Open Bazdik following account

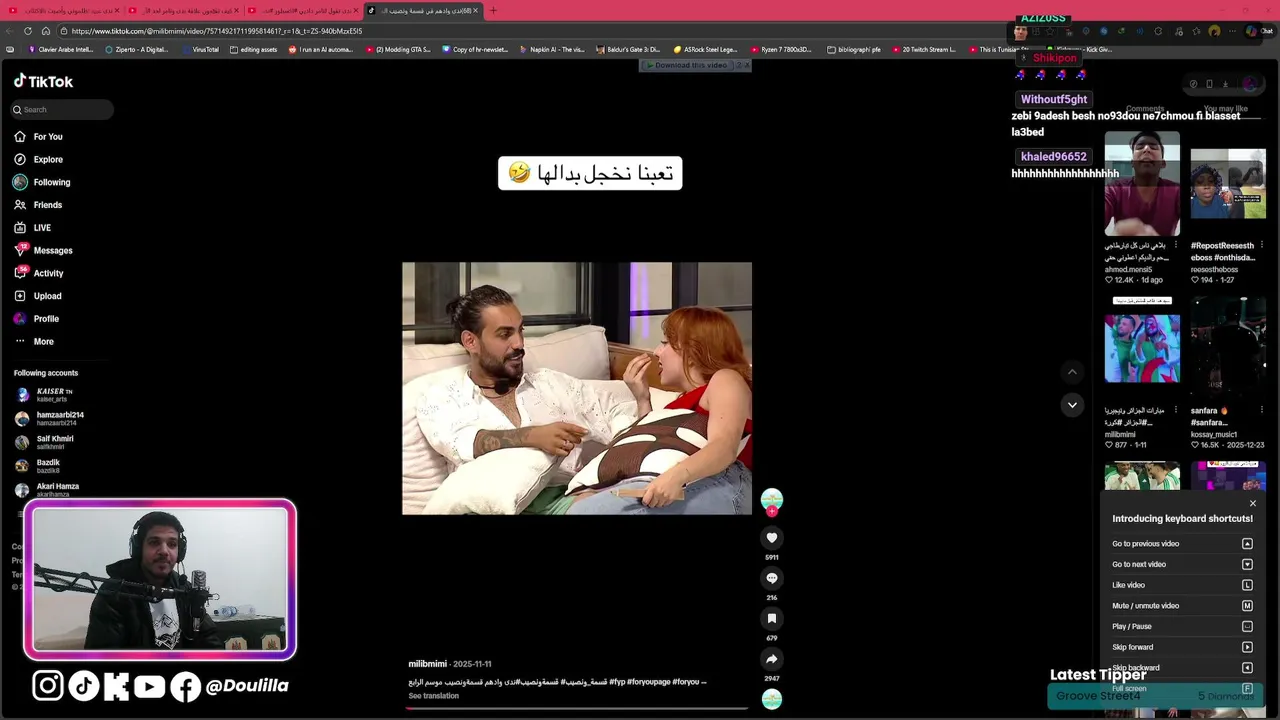[40, 466]
